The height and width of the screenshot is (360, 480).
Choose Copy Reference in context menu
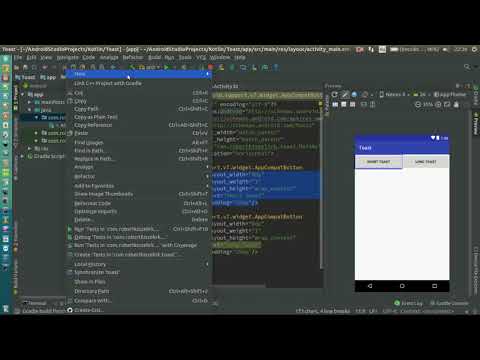[138, 125]
